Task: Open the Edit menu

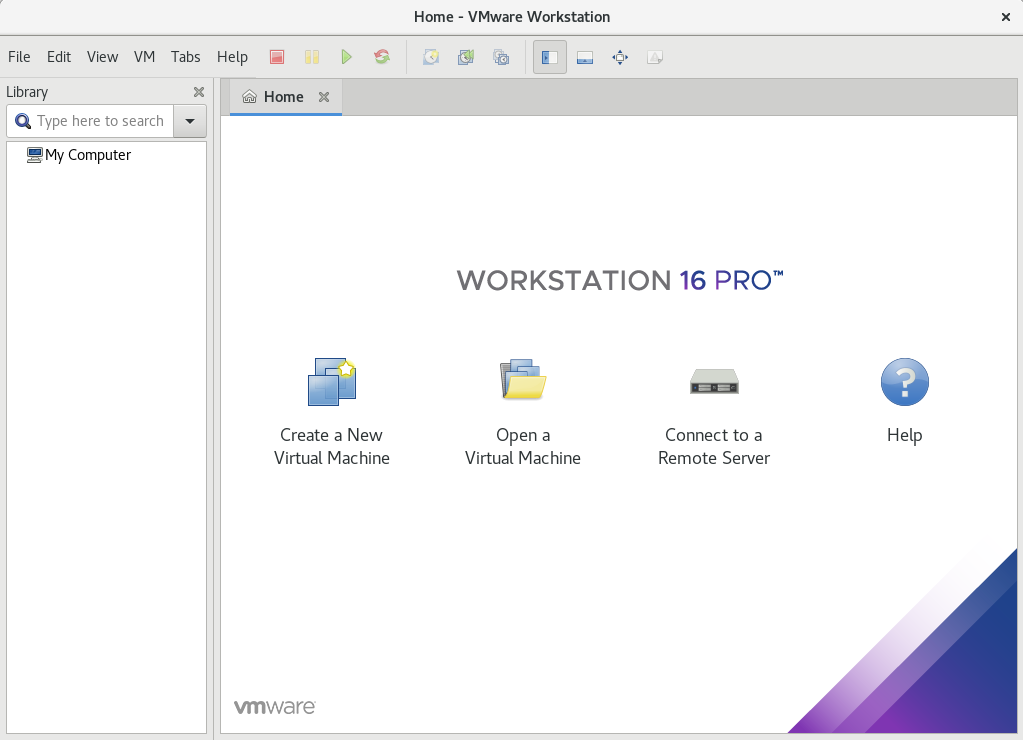Action: 59,57
